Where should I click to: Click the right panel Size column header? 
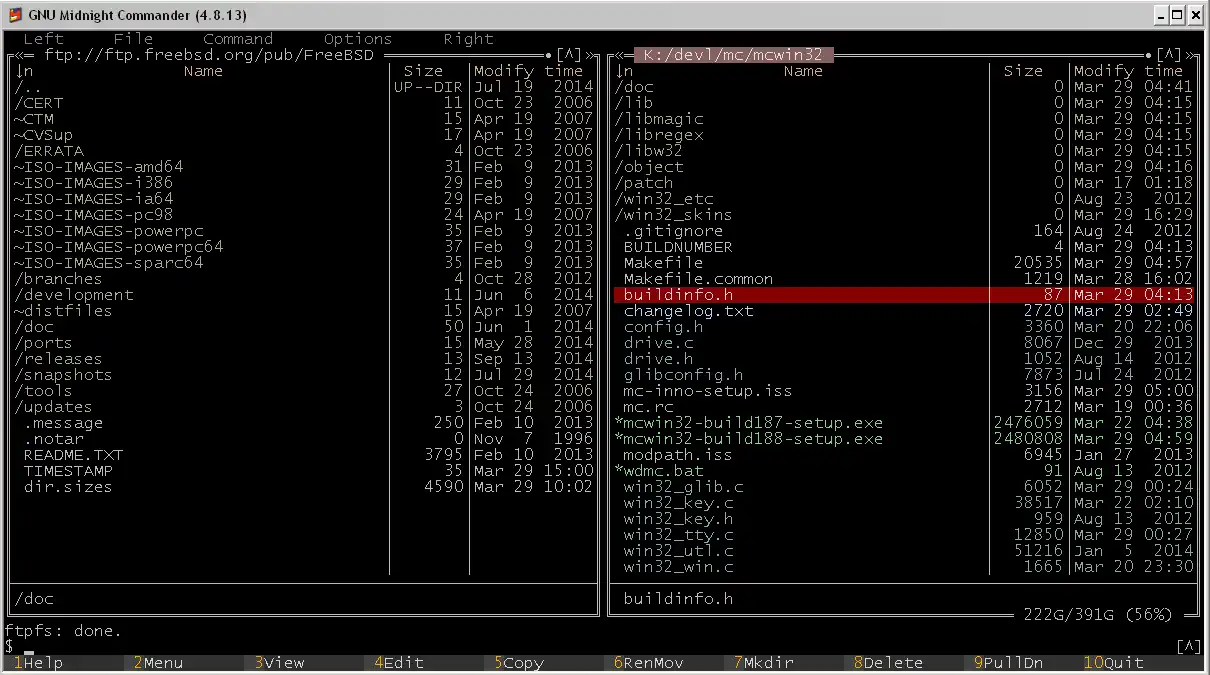[1023, 71]
